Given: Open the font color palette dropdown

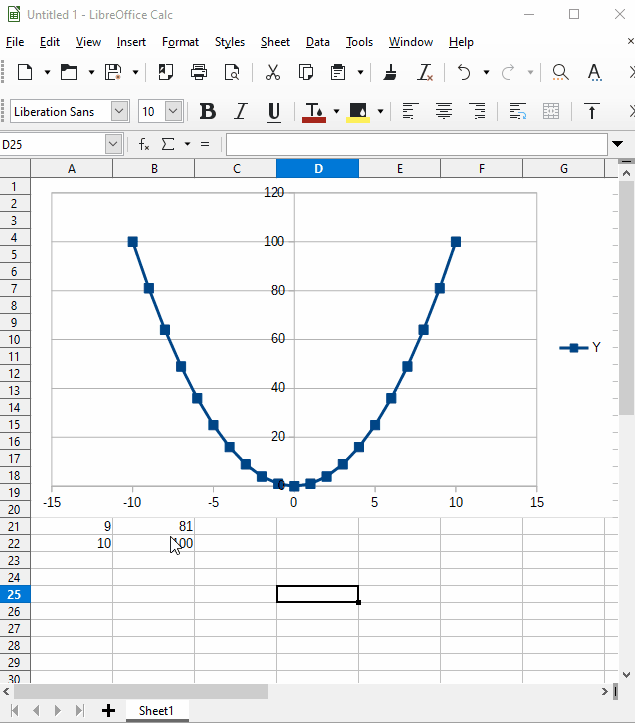Looking at the screenshot, I should point(336,112).
